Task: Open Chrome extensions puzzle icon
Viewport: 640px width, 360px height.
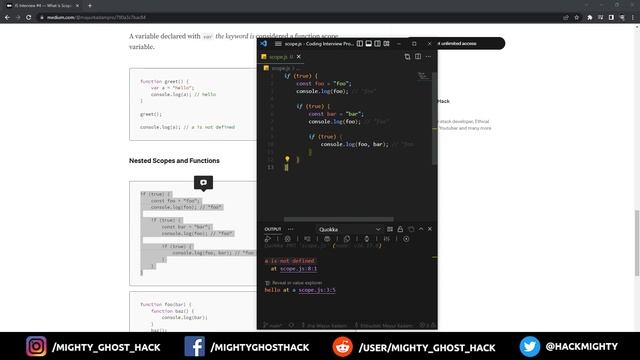Action: (590, 18)
